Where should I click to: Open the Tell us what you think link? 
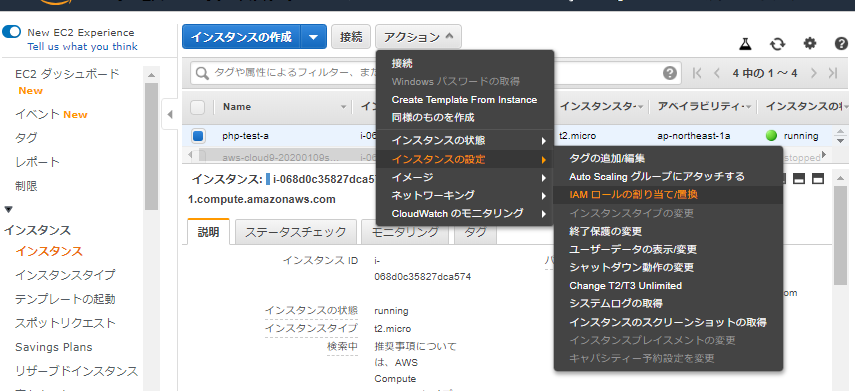82,46
